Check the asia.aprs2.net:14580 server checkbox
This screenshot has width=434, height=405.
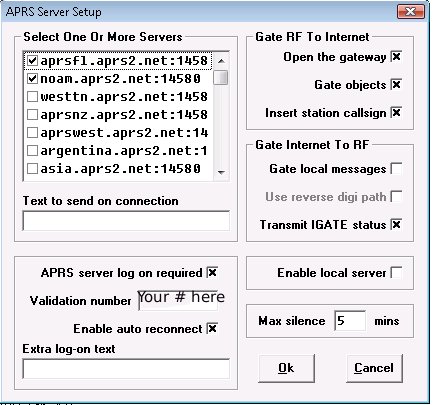(x=32, y=169)
